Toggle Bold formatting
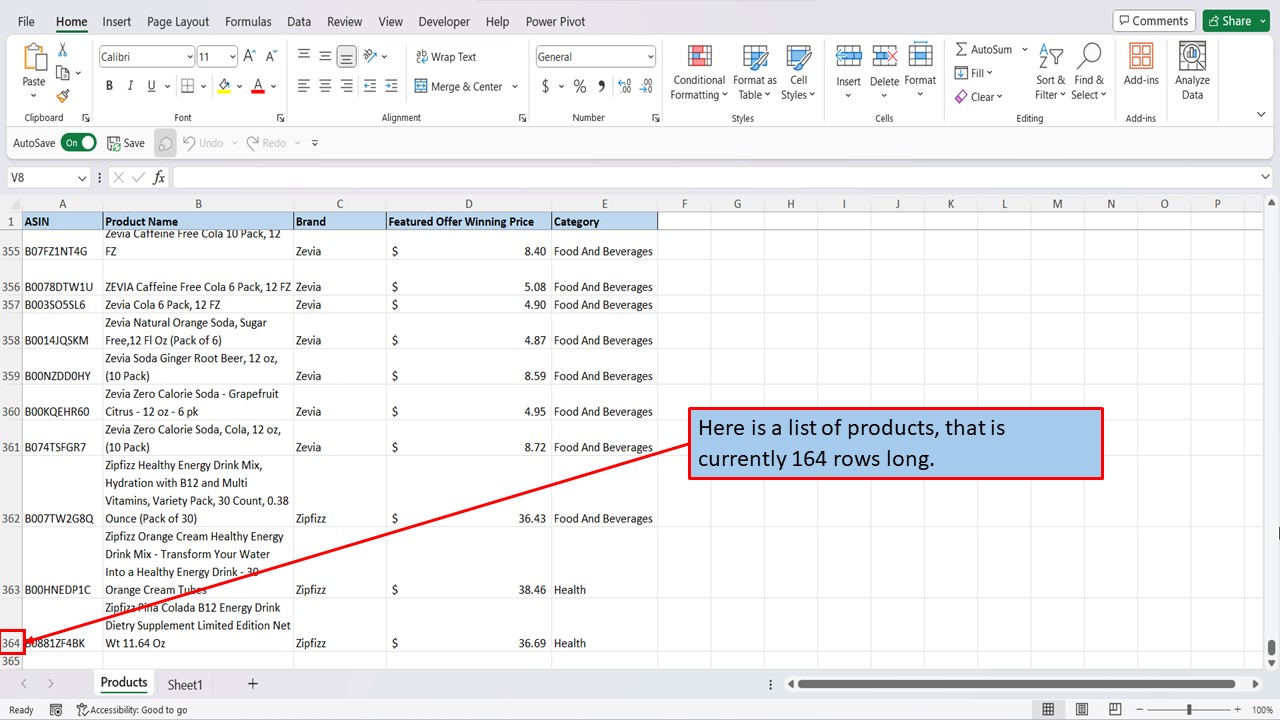Image resolution: width=1280 pixels, height=720 pixels. click(109, 87)
